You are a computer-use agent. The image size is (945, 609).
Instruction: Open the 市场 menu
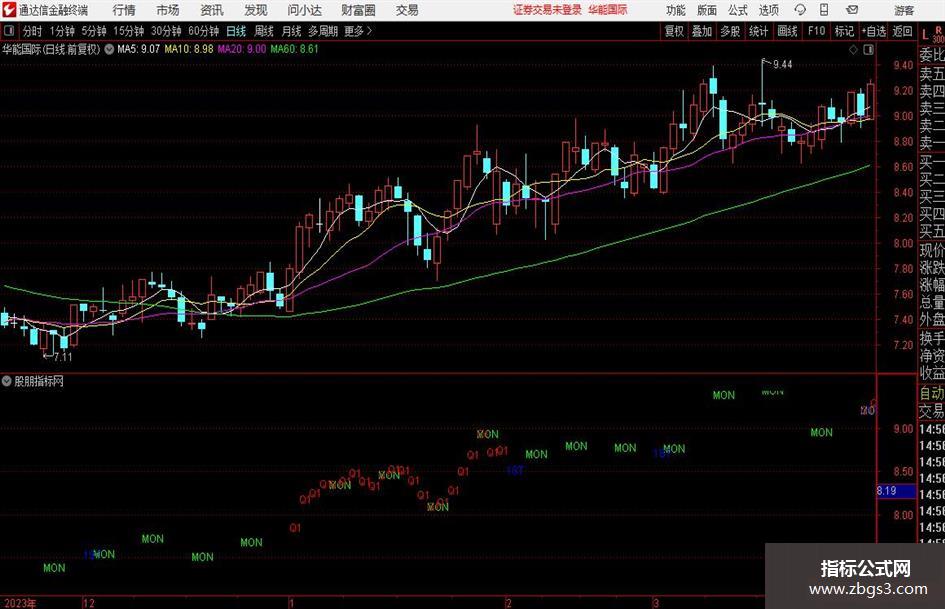coord(168,10)
